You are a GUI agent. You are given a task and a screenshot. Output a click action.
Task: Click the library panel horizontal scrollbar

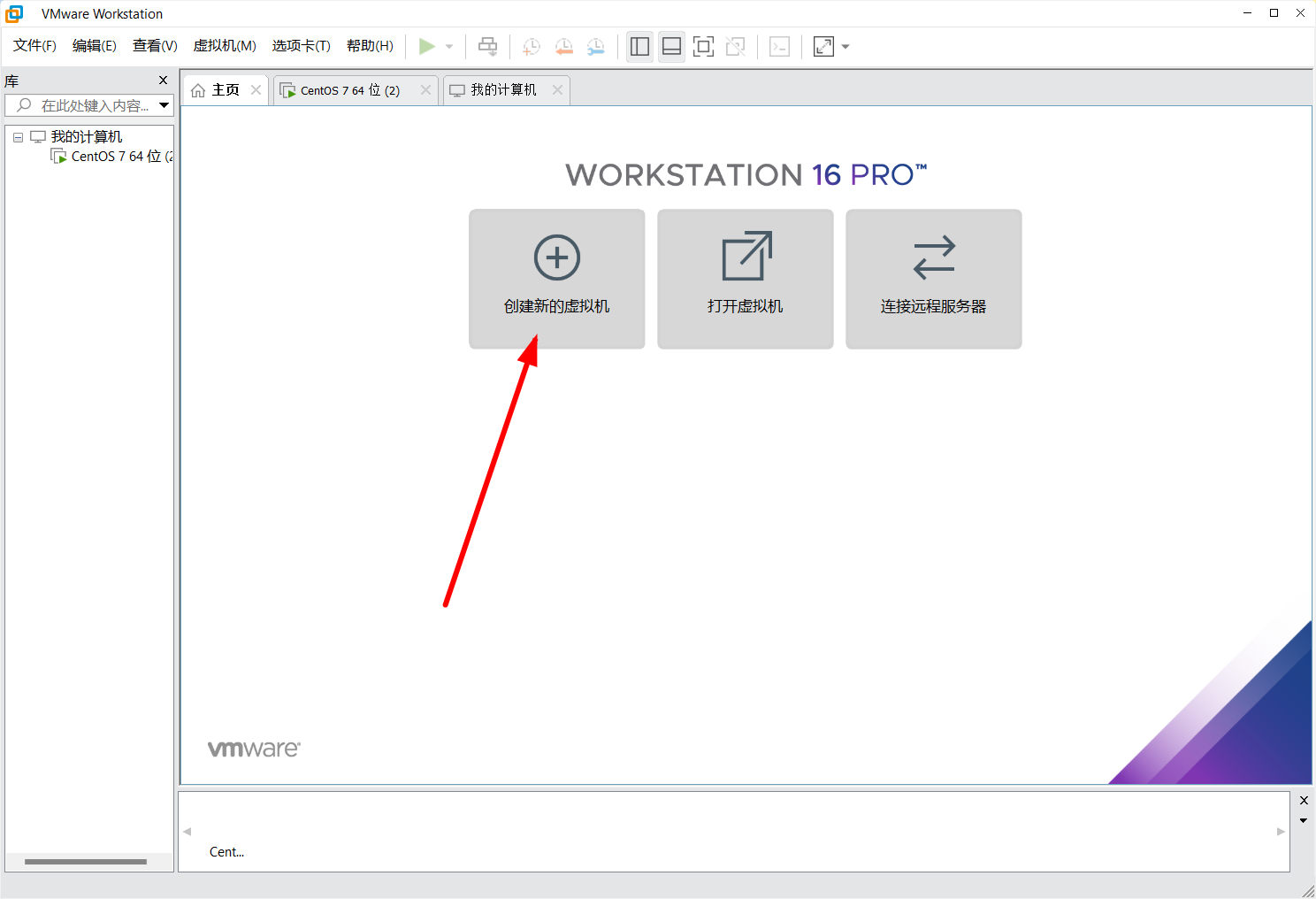pyautogui.click(x=86, y=862)
